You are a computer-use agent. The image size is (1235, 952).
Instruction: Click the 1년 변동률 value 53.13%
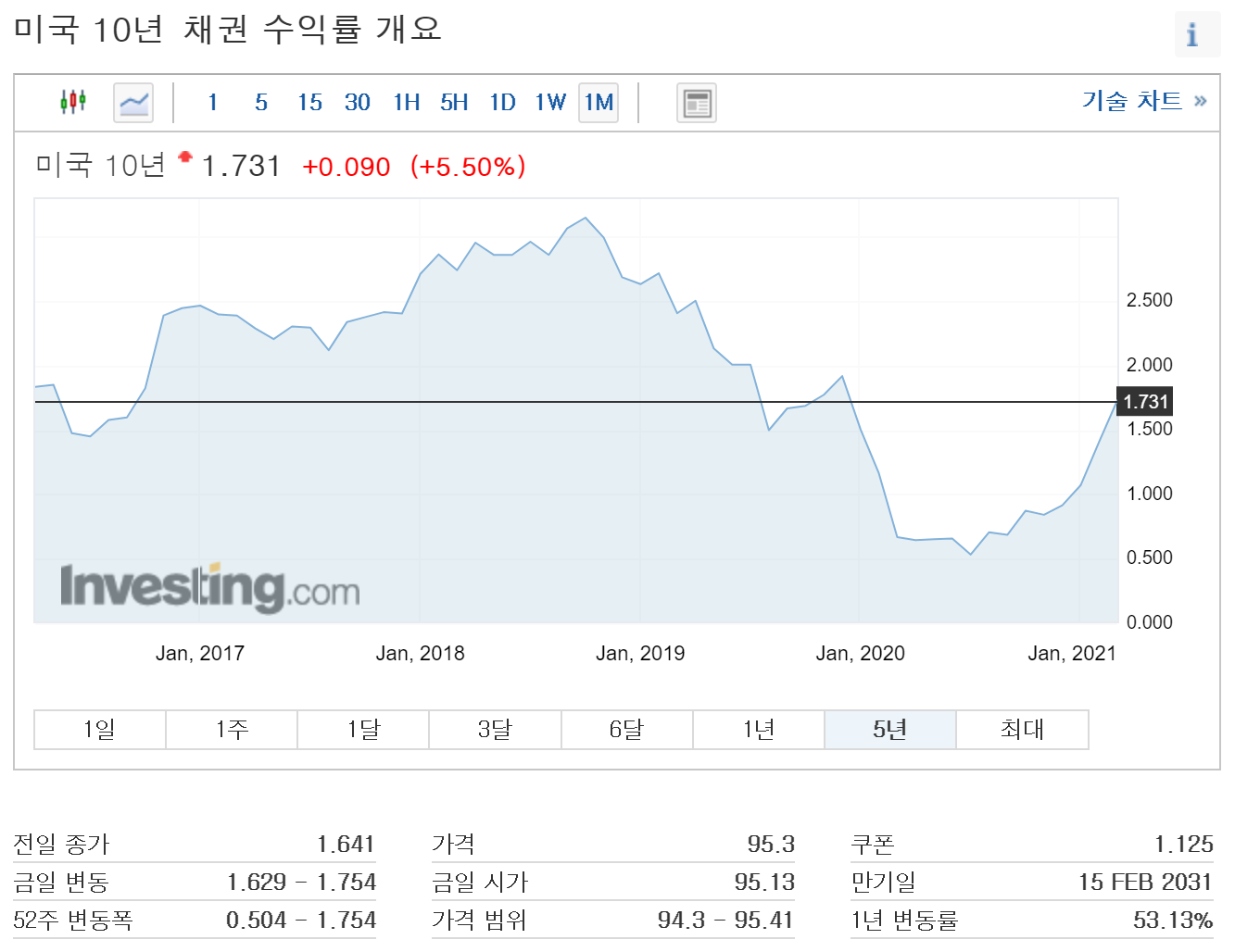[1173, 920]
